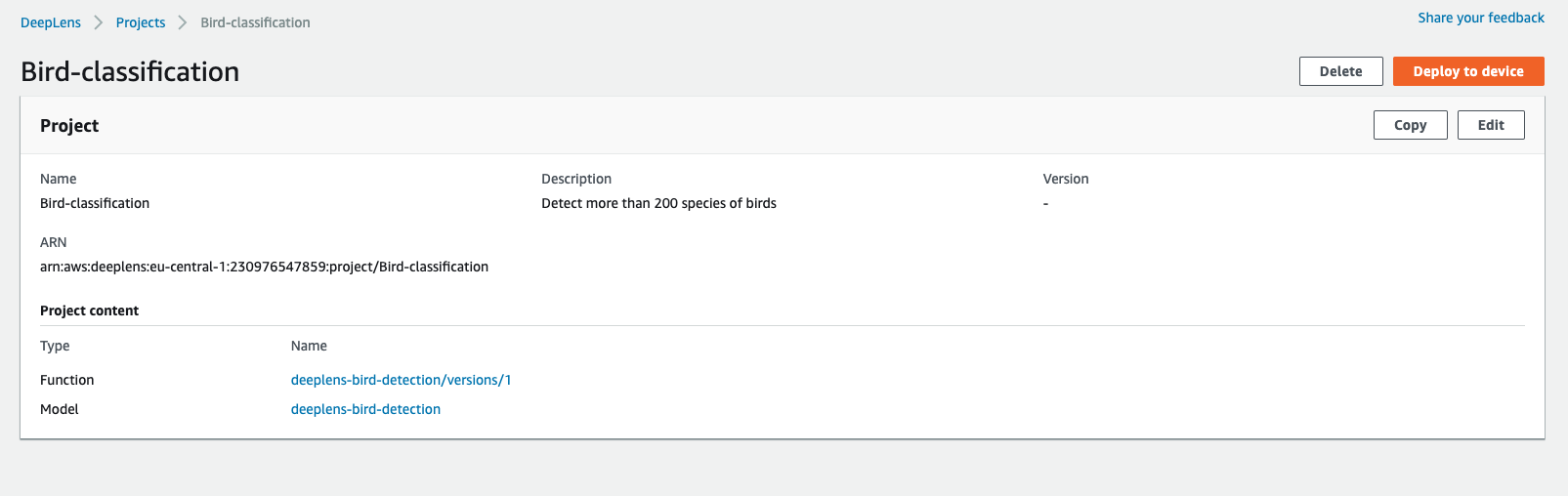Screen dimensions: 1568x496
Task: Click the Bird-classification page title heading
Action: pyautogui.click(x=130, y=71)
